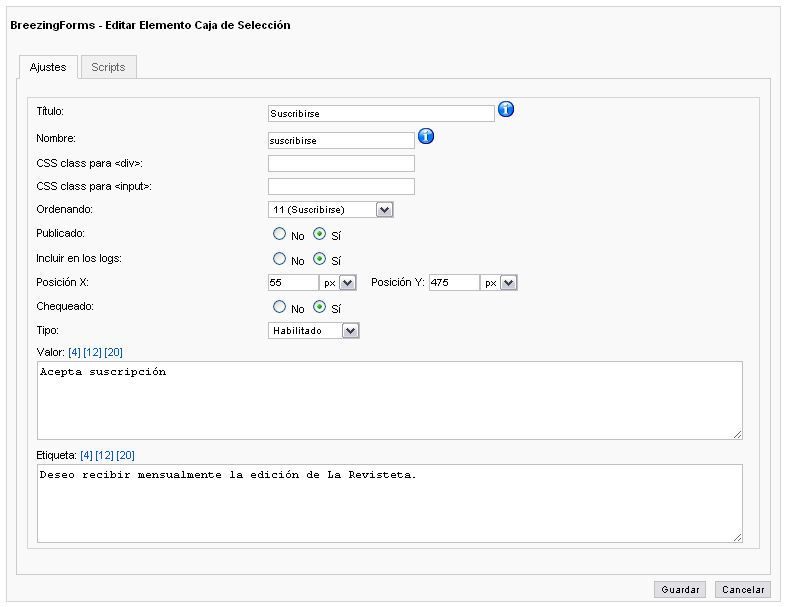Viewport: 786px width, 607px height.
Task: Set Publicado to Sí
Action: [x=319, y=234]
